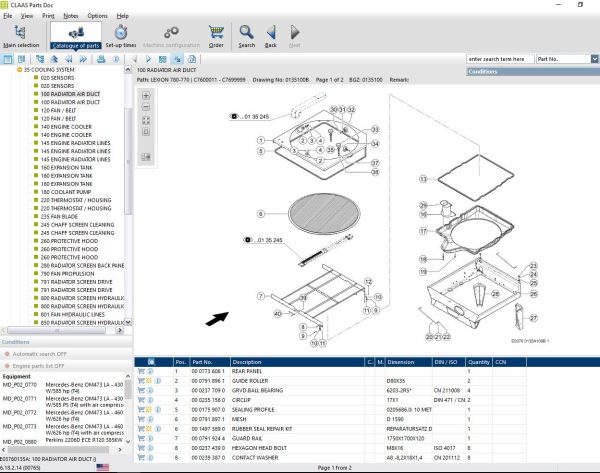Open the Help menu
The width and height of the screenshot is (600, 473).
(122, 16)
